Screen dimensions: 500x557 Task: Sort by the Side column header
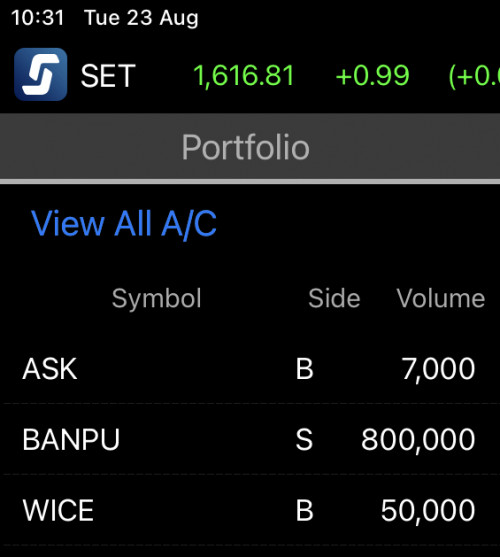tap(334, 298)
